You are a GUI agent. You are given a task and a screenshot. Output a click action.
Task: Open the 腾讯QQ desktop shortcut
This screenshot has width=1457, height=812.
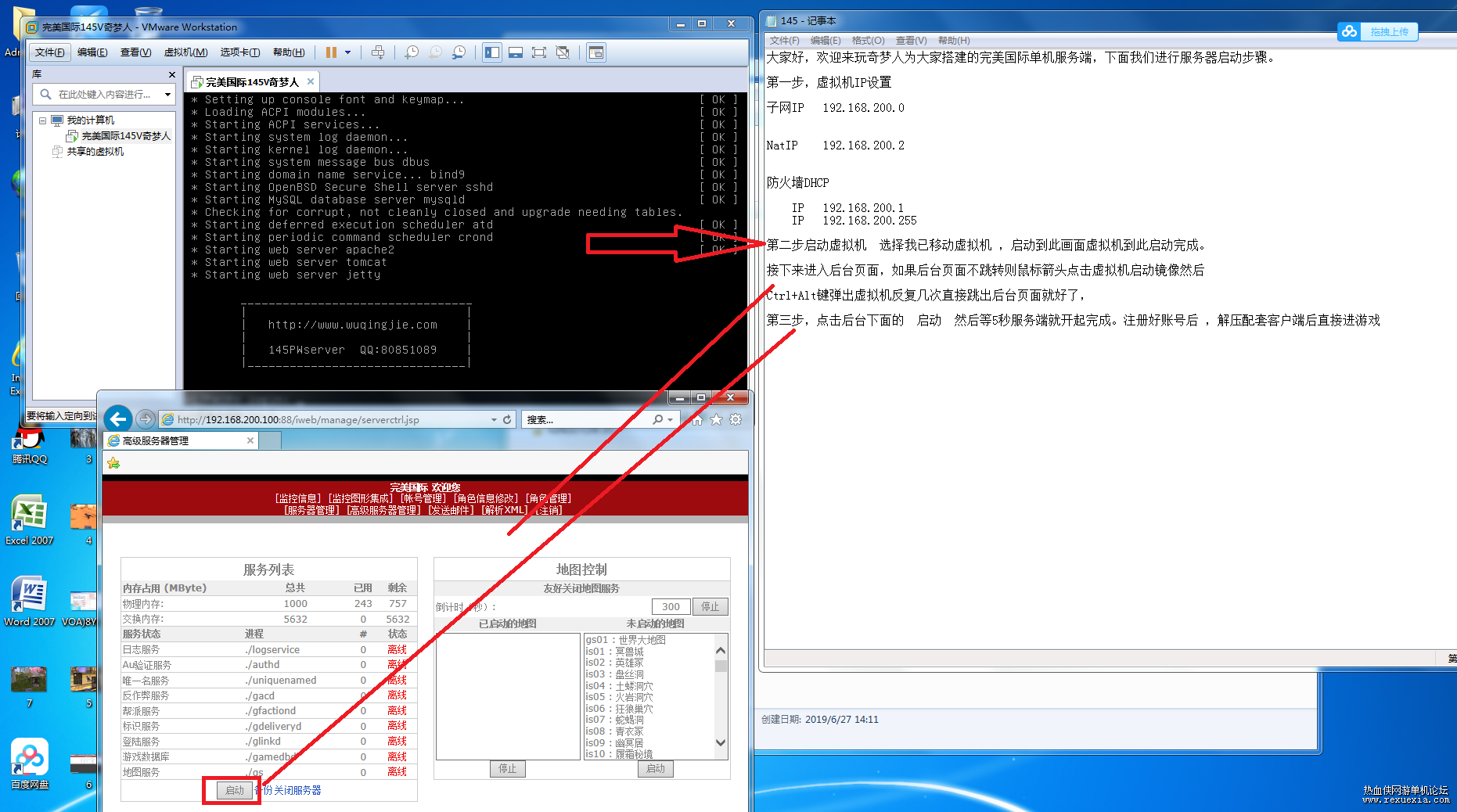click(x=30, y=444)
